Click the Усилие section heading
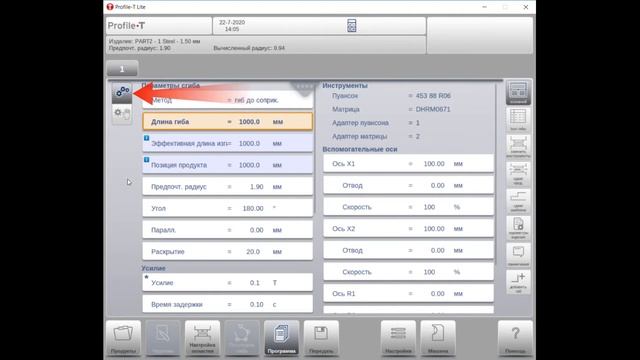Screen dimensions: 640x360 (x=153, y=269)
